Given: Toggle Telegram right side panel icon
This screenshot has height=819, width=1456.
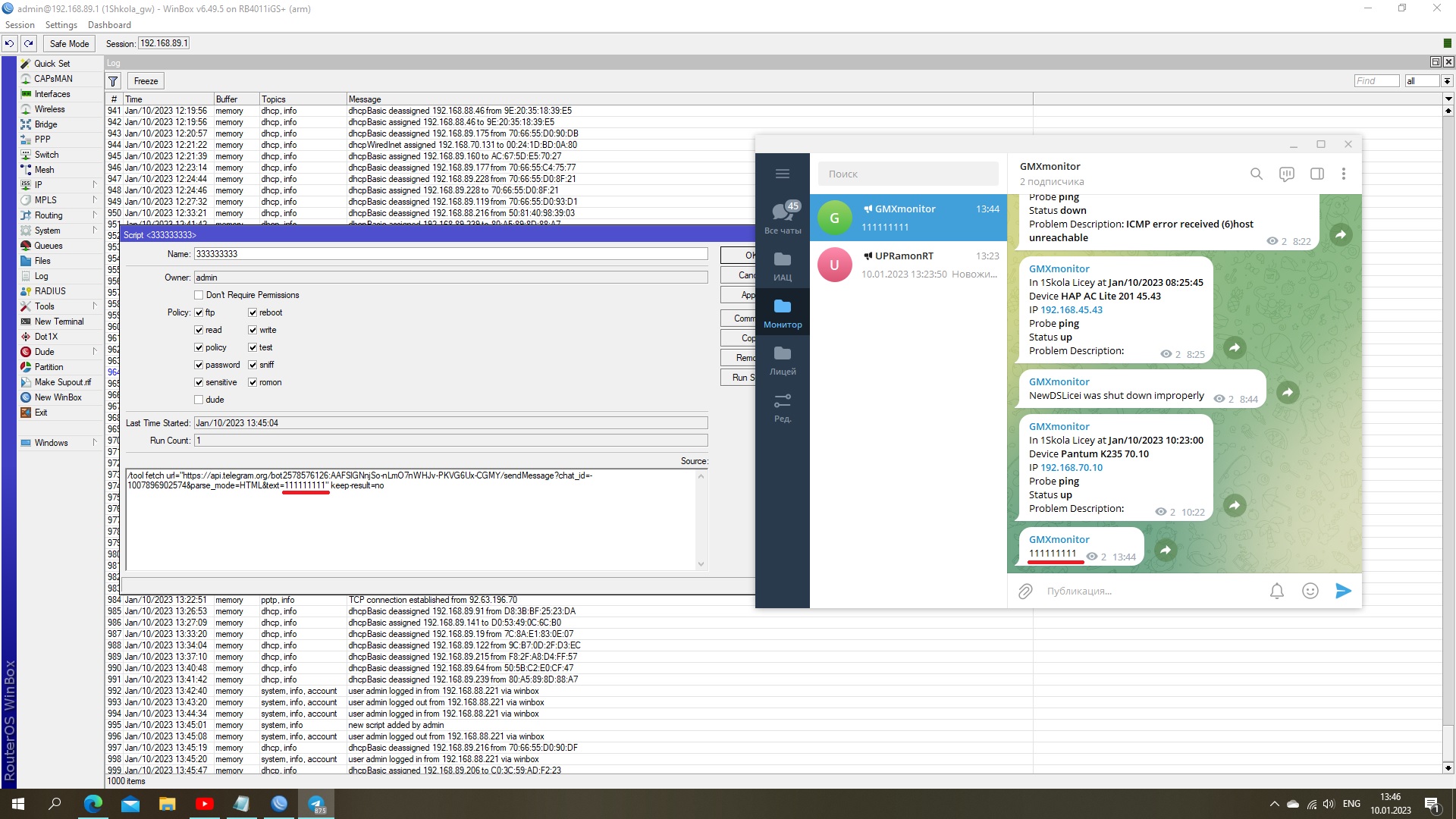Looking at the screenshot, I should (1317, 174).
